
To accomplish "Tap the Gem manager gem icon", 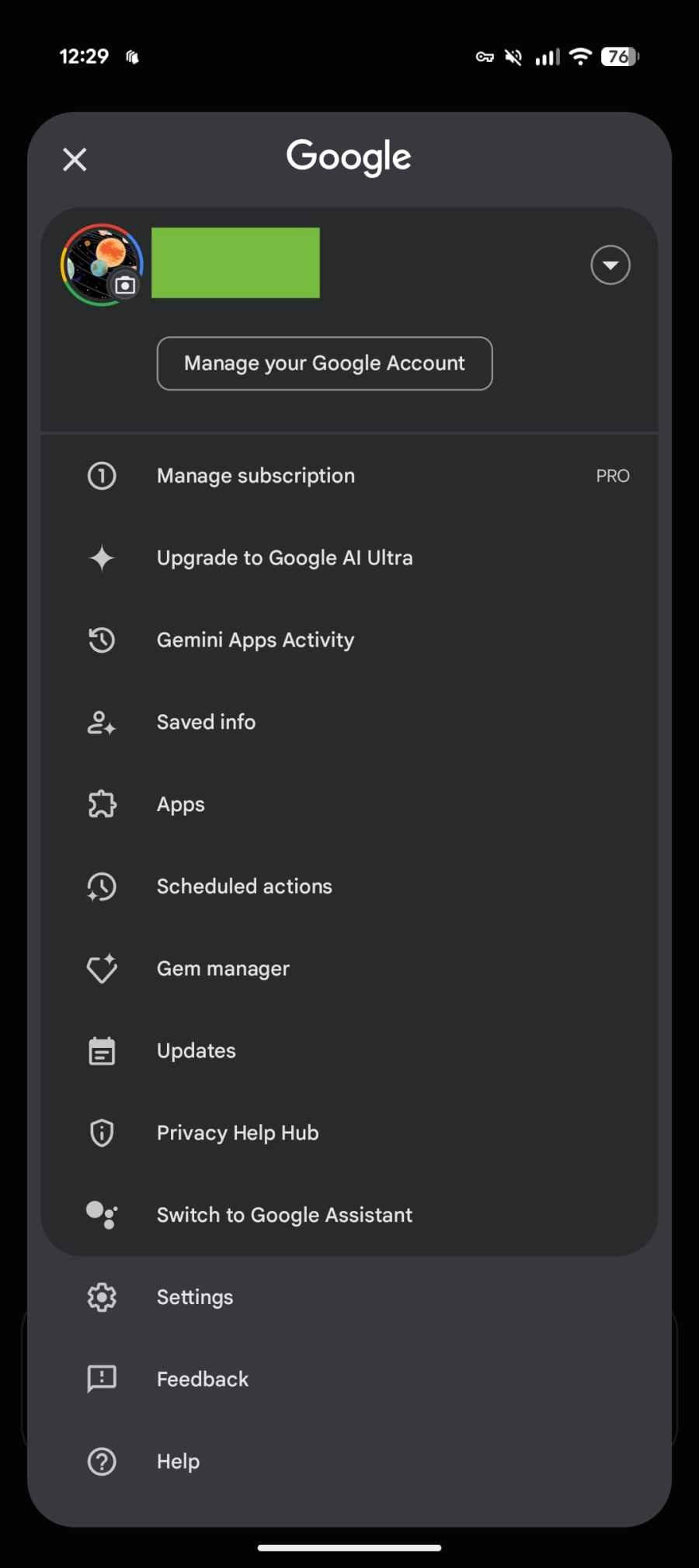I will coord(102,968).
